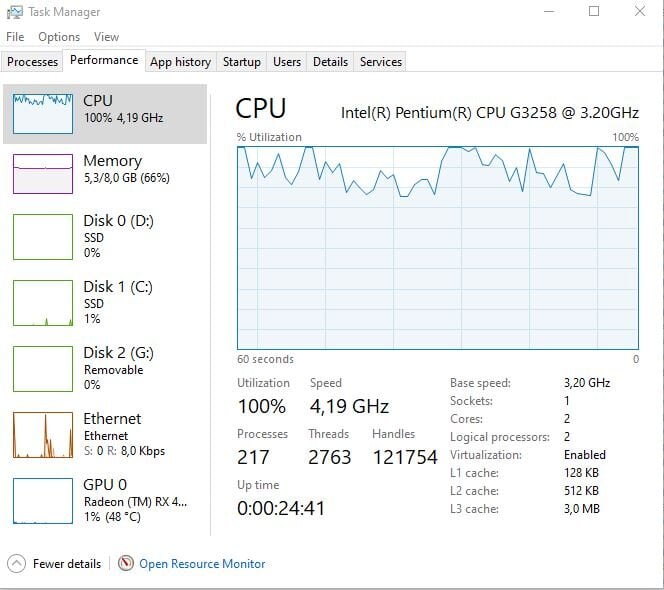Viewport: 664px width, 590px height.
Task: Switch to the App history tab
Action: pyautogui.click(x=180, y=62)
